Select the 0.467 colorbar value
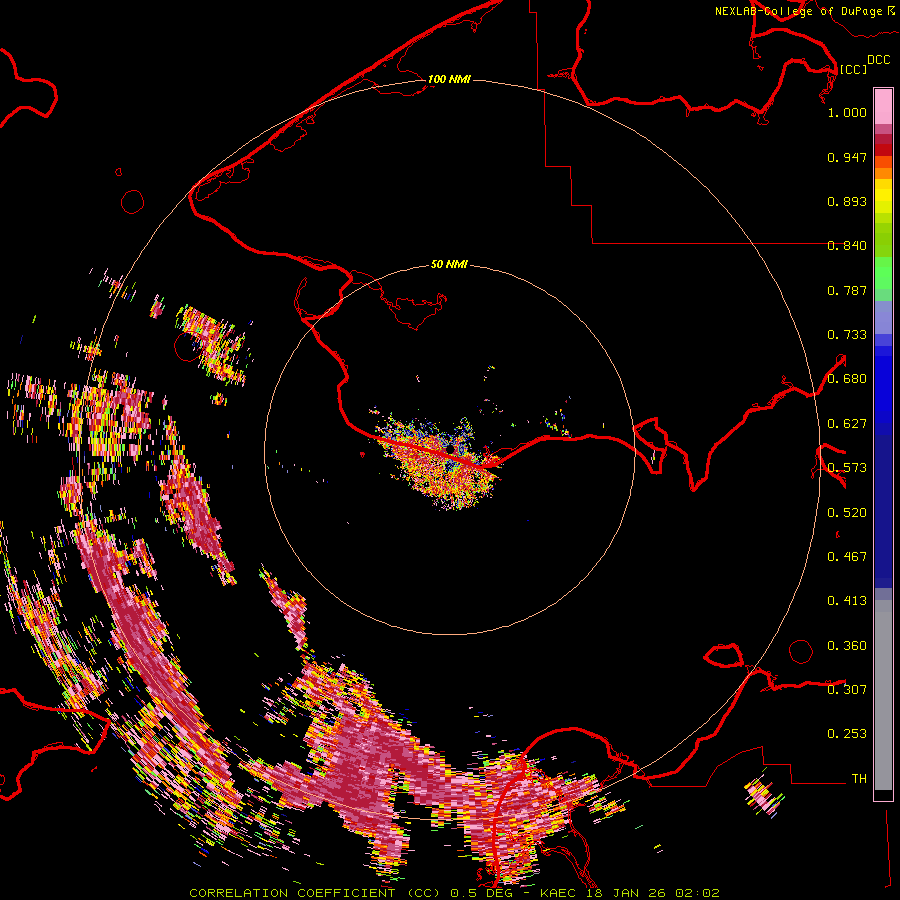The width and height of the screenshot is (900, 900). point(847,557)
